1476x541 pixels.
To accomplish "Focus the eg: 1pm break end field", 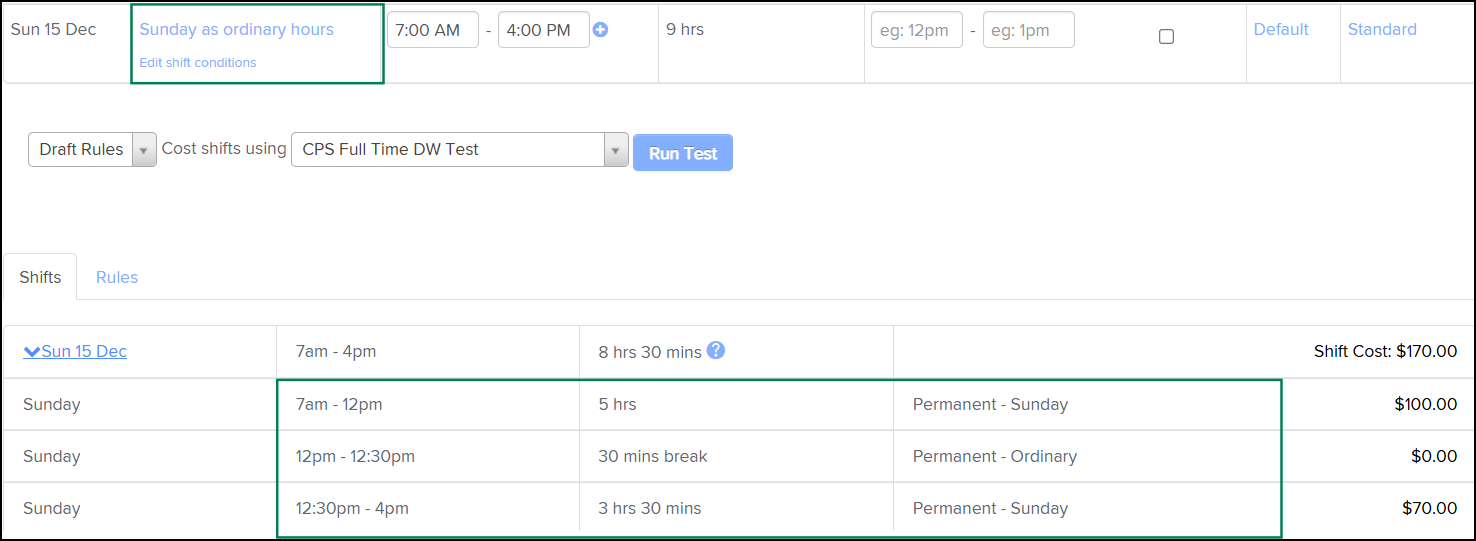I will (1028, 30).
